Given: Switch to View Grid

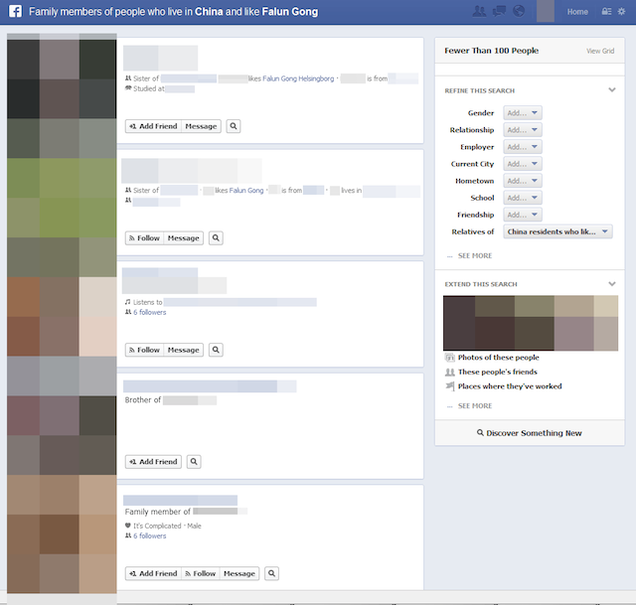Looking at the screenshot, I should pos(600,51).
